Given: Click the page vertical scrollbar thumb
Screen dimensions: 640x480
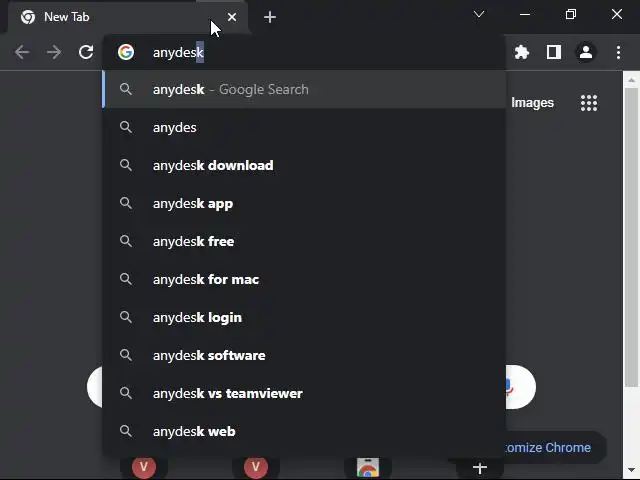Looking at the screenshot, I should pos(631,237).
